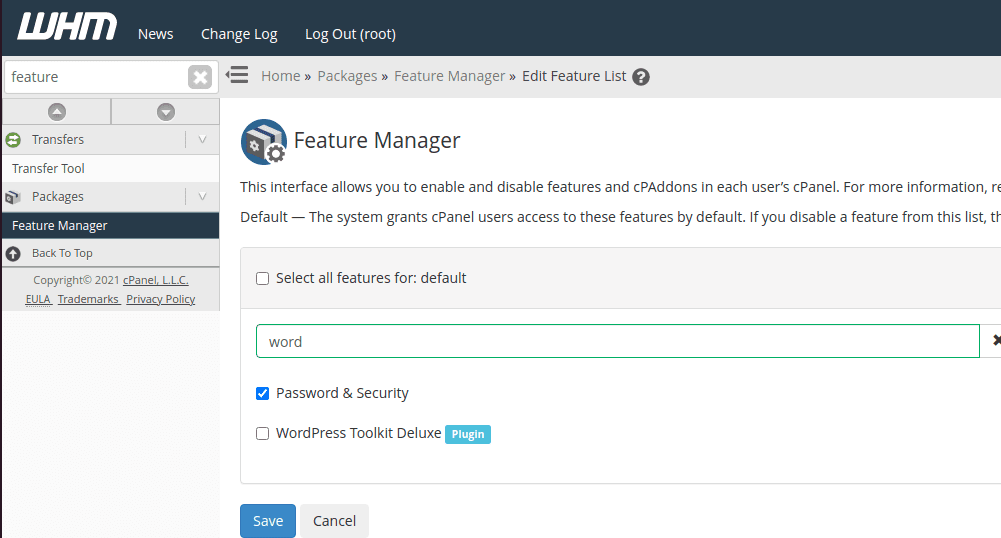Enable WordPress Toolkit Deluxe checkbox
The height and width of the screenshot is (538, 1001).
point(263,434)
